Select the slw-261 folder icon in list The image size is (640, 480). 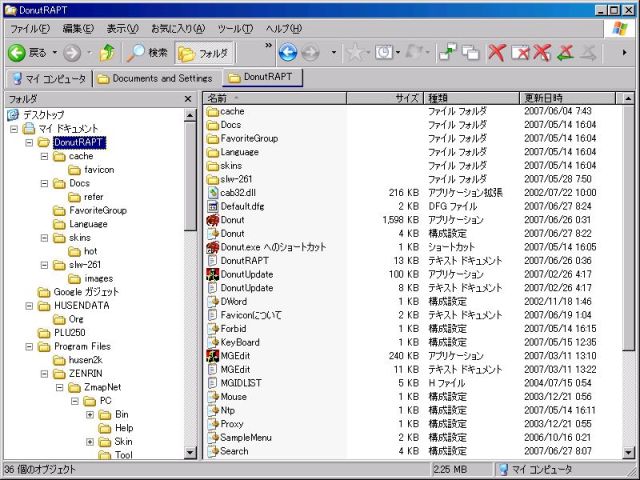pyautogui.click(x=213, y=179)
